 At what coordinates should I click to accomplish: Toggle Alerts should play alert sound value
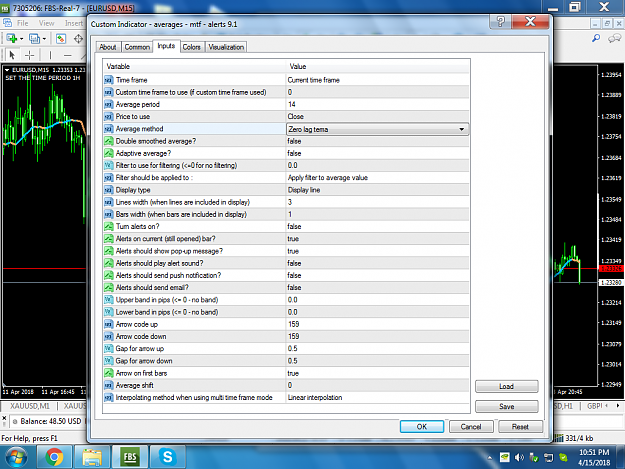[x=377, y=263]
